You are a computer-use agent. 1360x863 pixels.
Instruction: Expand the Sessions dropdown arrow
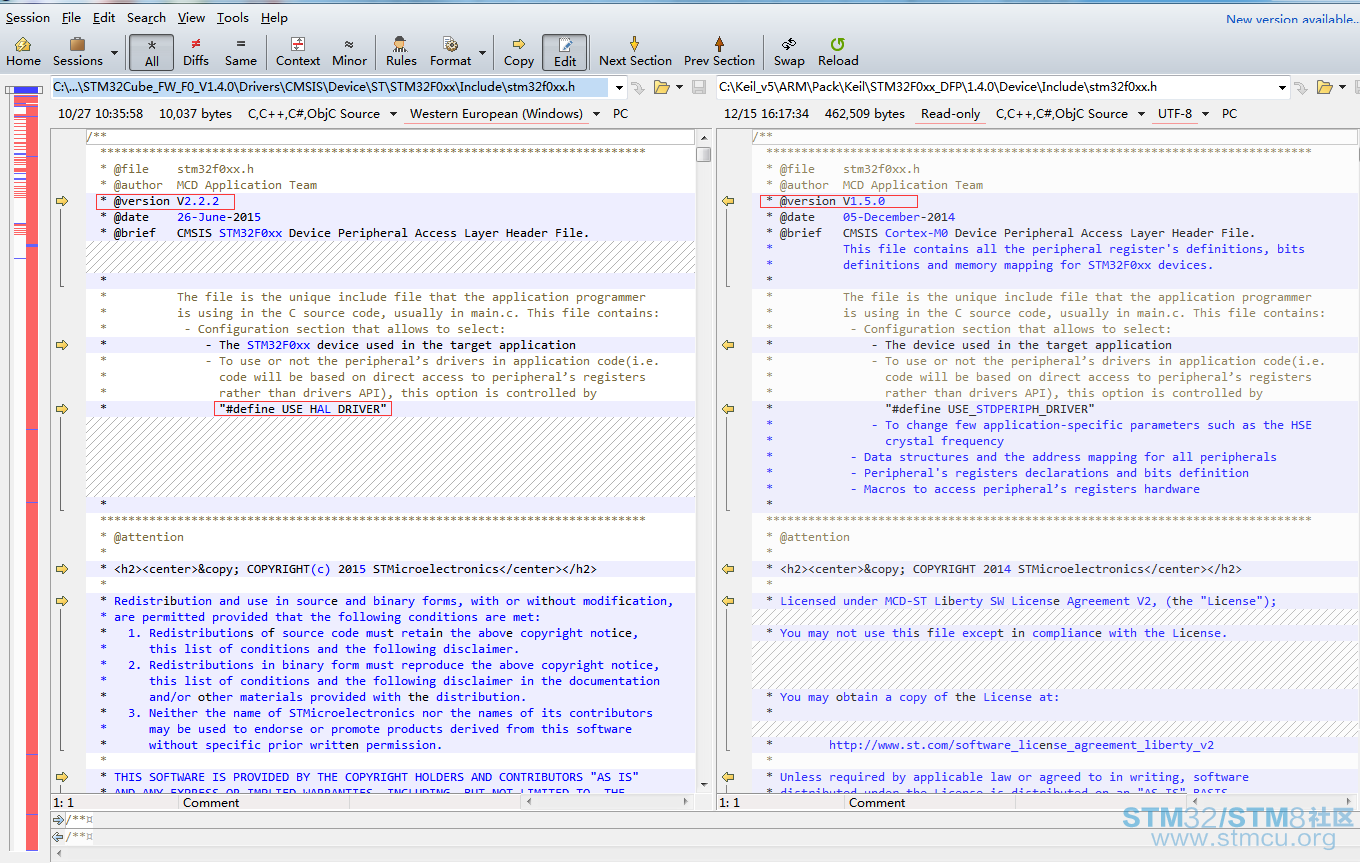pyautogui.click(x=114, y=53)
